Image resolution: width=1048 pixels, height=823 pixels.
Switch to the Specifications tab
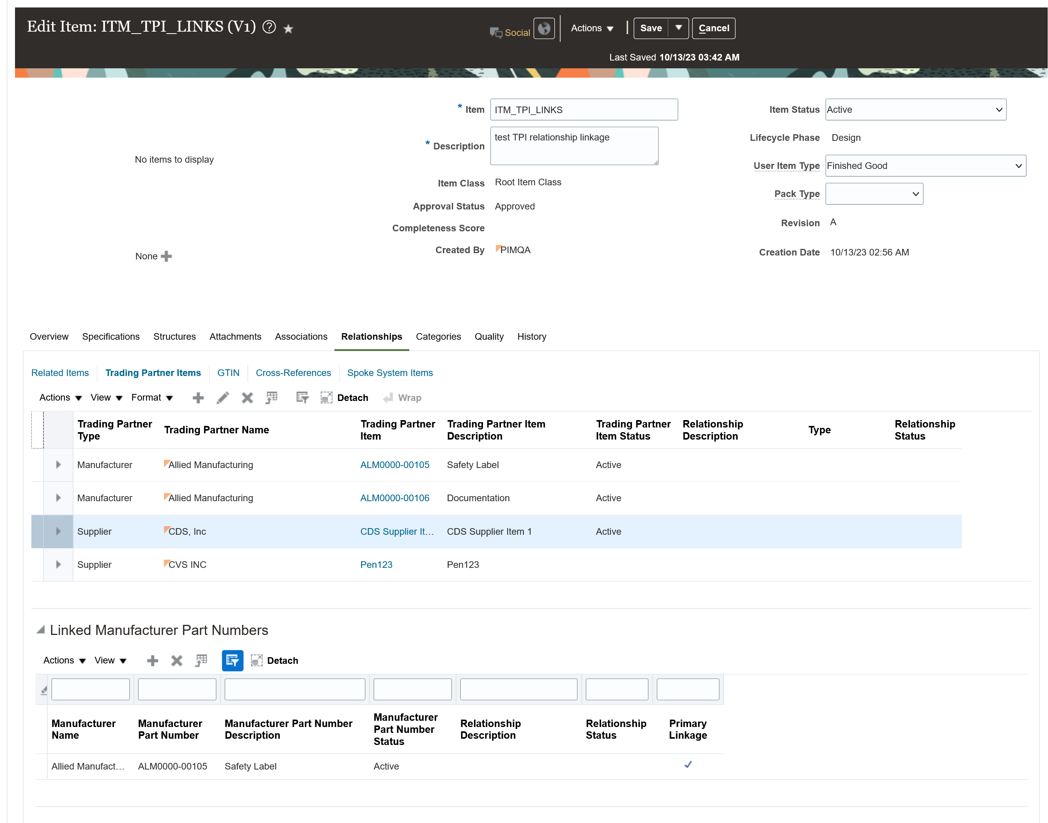(111, 337)
